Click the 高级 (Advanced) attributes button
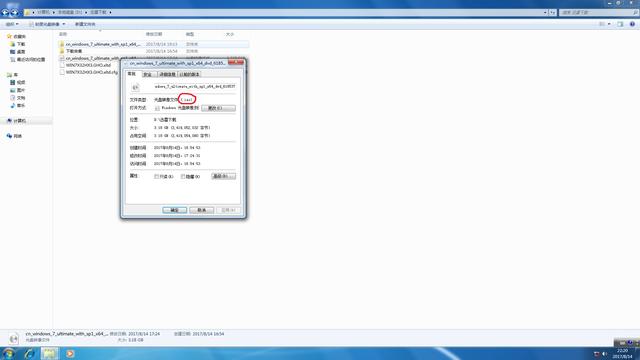The height and width of the screenshot is (360, 640). coord(223,176)
